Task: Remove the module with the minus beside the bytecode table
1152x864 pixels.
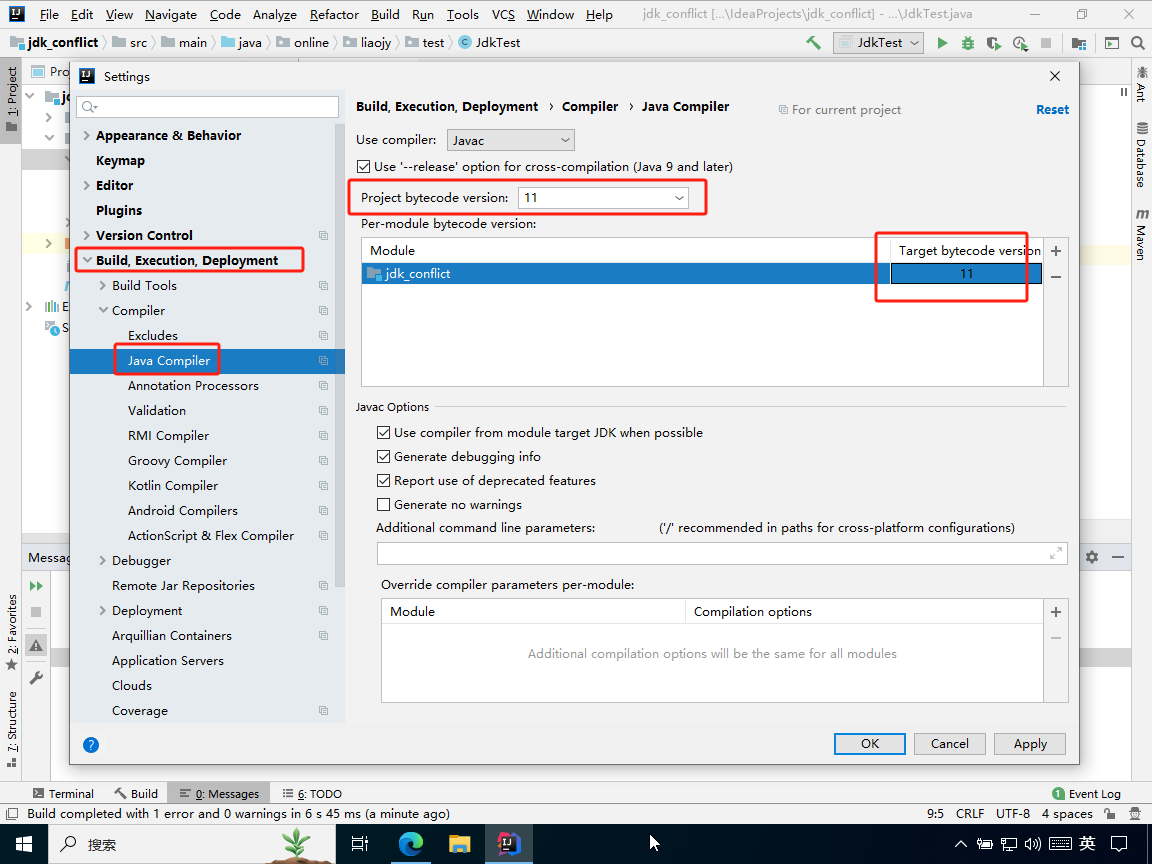Action: (x=1056, y=277)
